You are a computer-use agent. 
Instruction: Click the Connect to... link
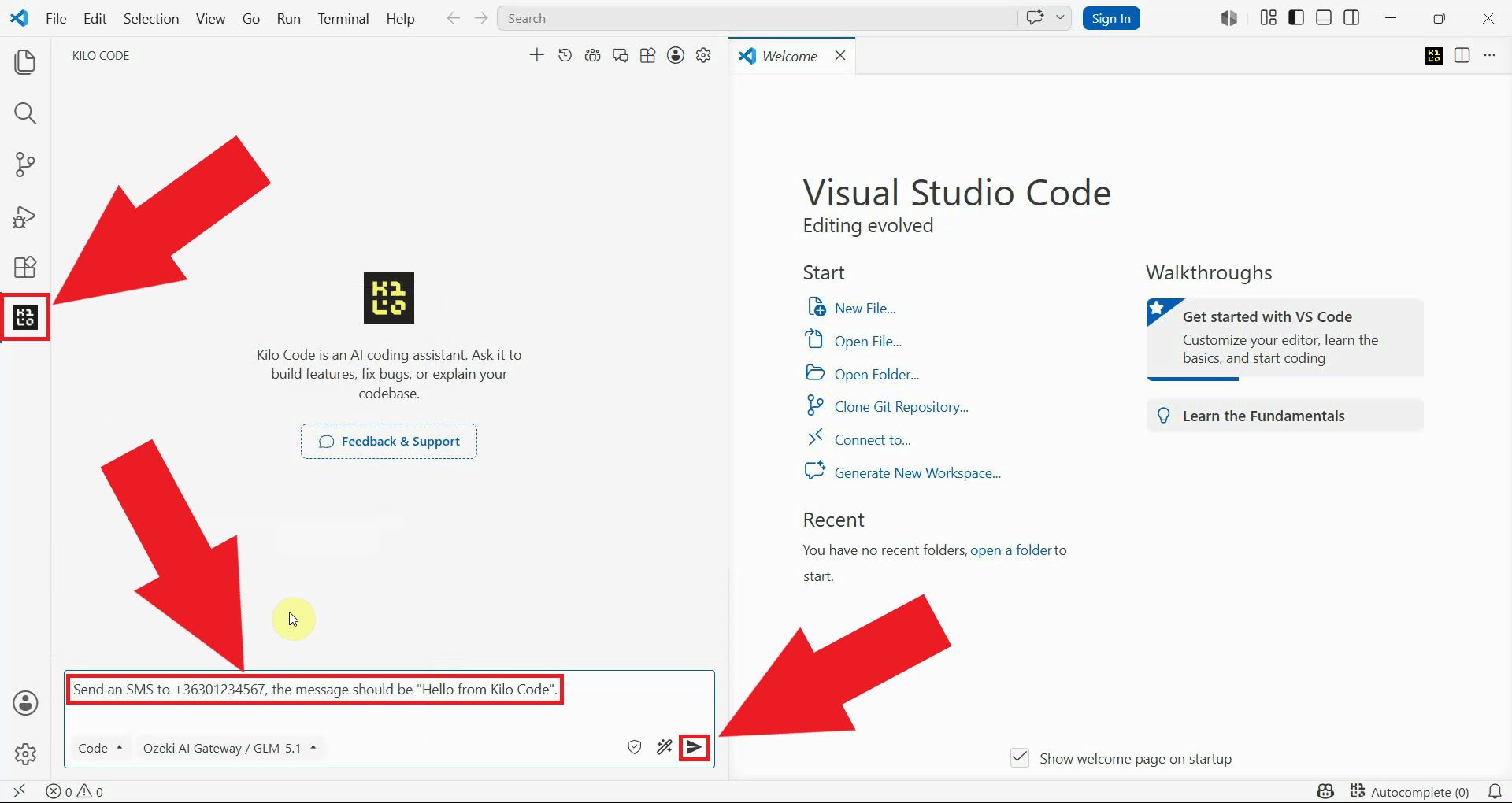point(873,440)
